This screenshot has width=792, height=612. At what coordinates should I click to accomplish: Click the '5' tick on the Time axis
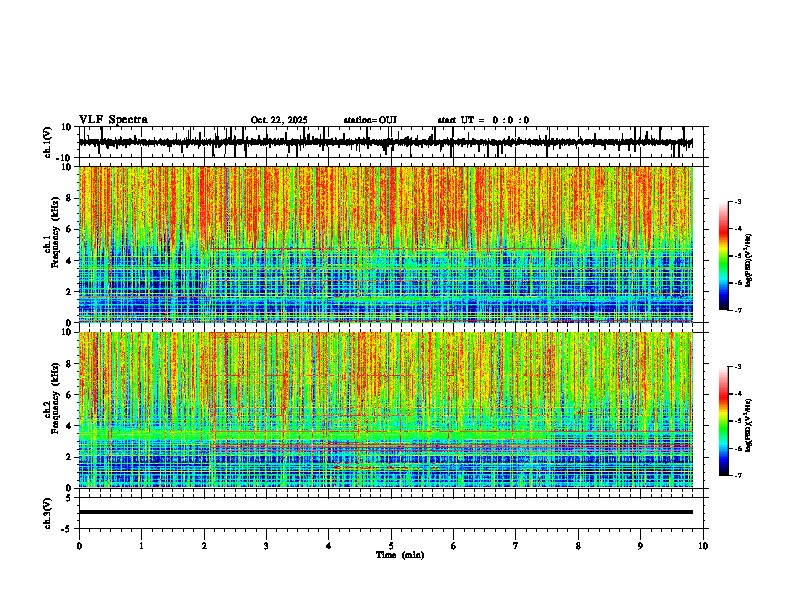point(391,546)
